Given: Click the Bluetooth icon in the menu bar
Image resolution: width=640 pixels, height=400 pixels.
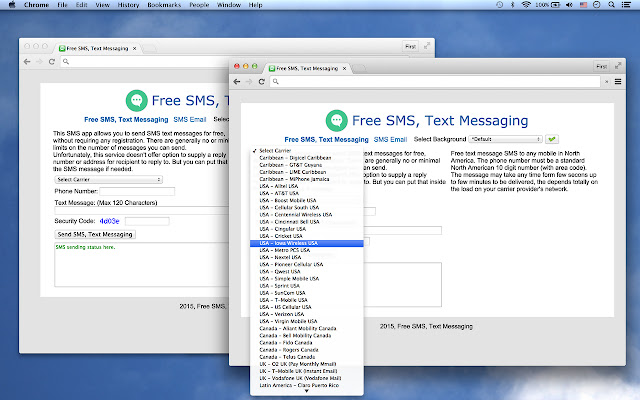Looking at the screenshot, I should (x=513, y=5).
